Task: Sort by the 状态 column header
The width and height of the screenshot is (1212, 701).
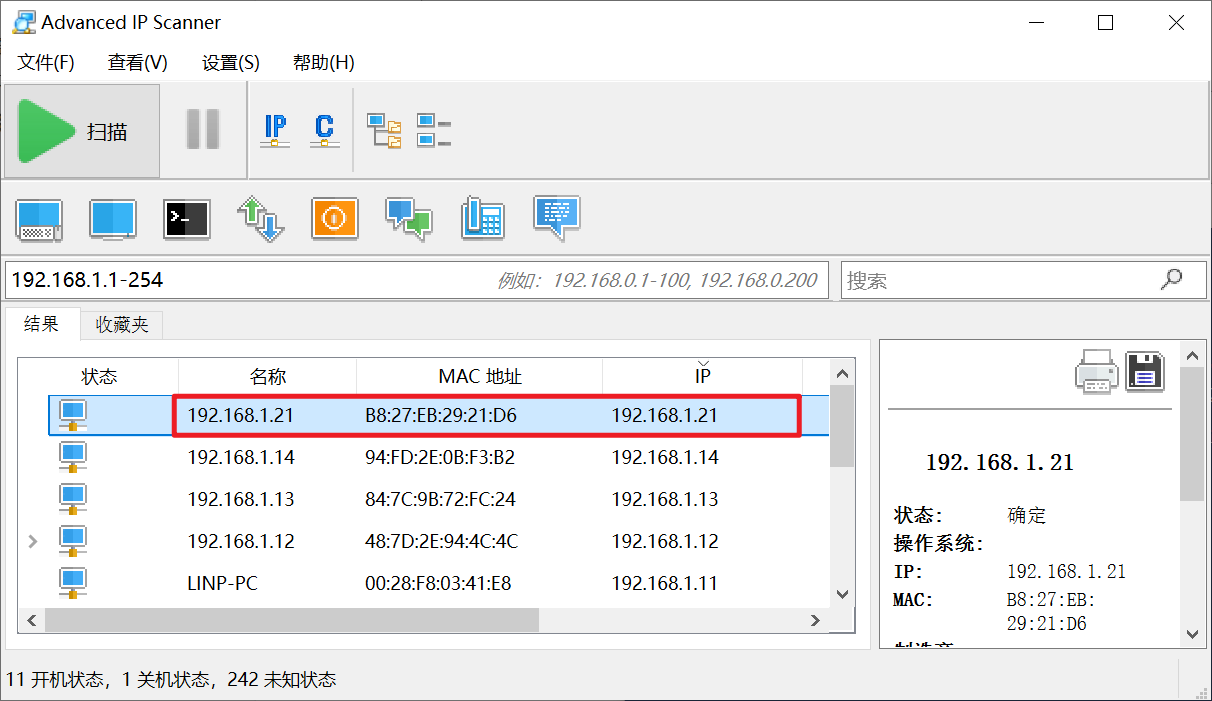Action: pyautogui.click(x=99, y=376)
